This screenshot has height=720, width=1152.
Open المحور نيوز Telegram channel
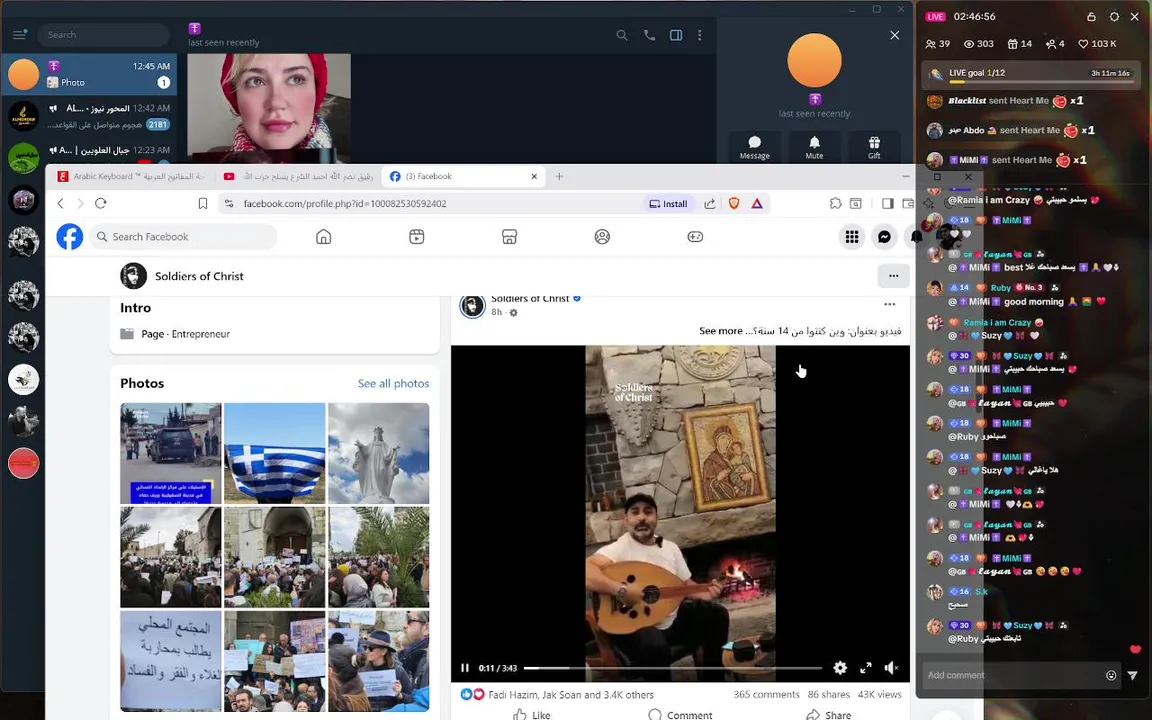89,116
